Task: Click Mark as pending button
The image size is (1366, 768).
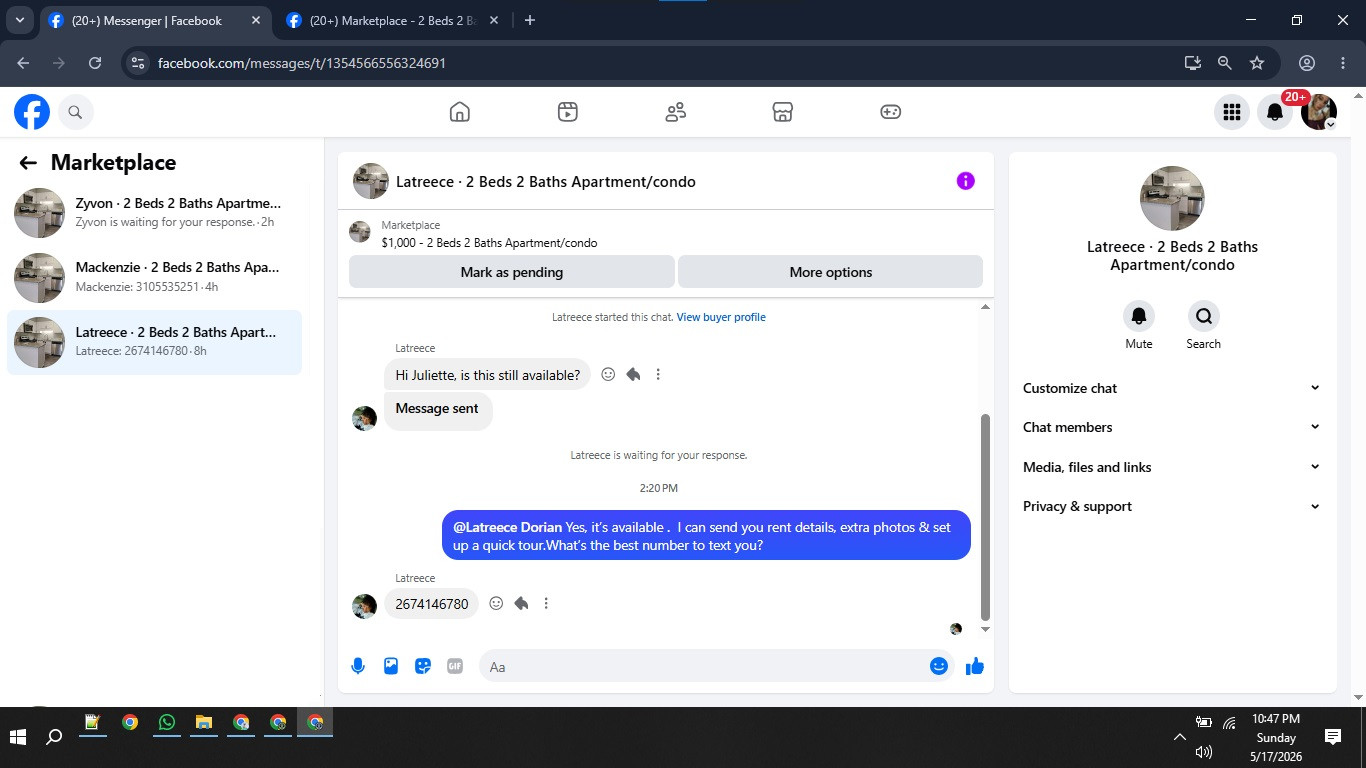Action: 512,272
